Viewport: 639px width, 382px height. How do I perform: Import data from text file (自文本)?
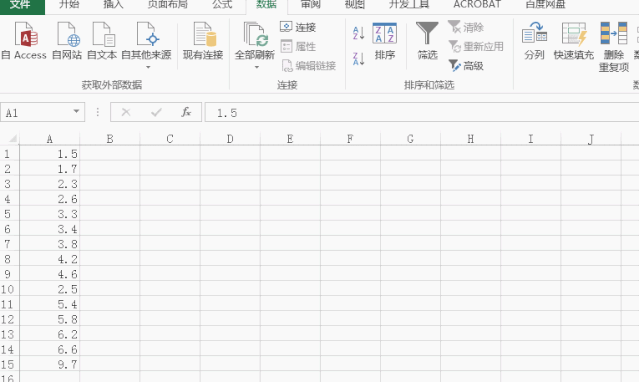click(x=102, y=41)
